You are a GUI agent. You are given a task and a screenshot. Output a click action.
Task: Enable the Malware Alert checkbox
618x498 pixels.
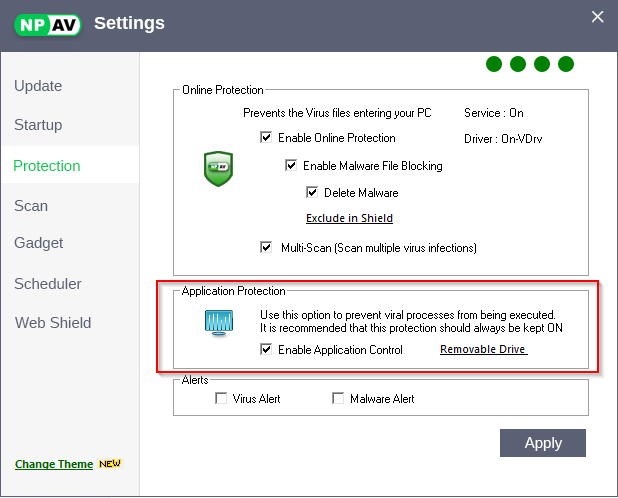click(x=338, y=399)
